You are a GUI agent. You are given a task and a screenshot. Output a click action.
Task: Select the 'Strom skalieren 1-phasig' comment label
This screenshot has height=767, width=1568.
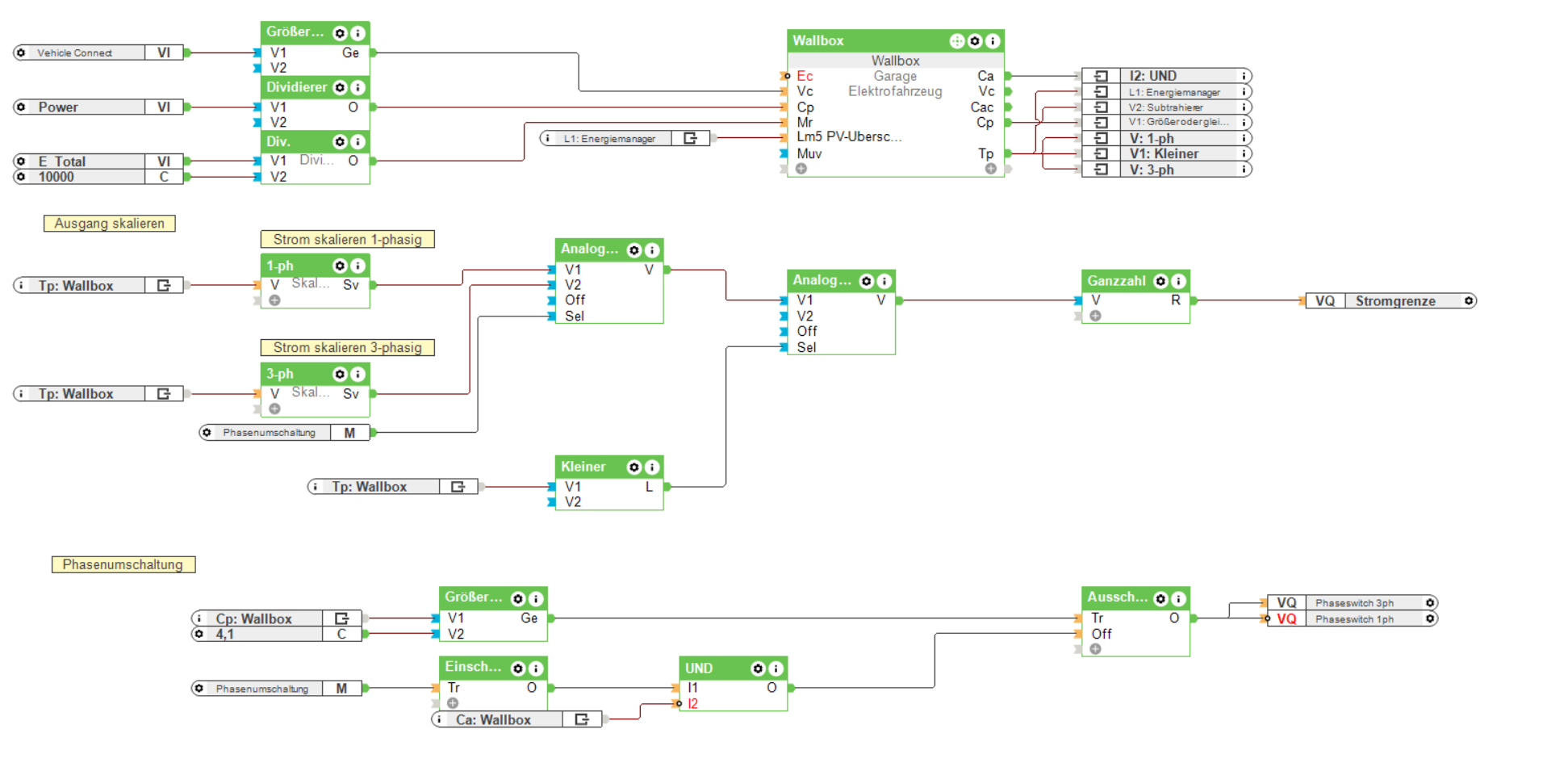348,239
